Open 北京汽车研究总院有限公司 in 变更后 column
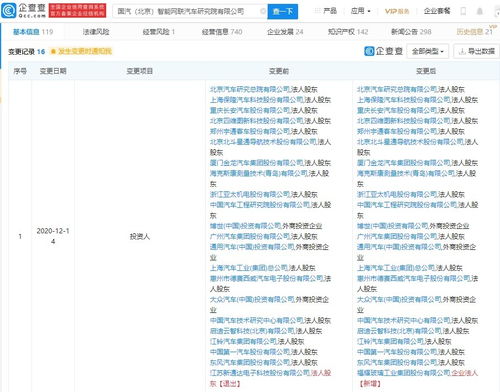 point(397,89)
